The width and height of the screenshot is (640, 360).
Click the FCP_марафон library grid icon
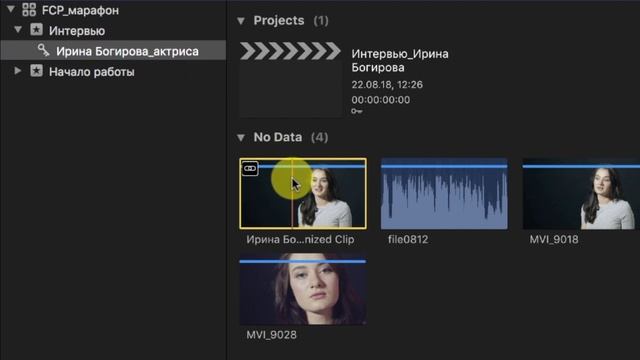click(x=29, y=9)
